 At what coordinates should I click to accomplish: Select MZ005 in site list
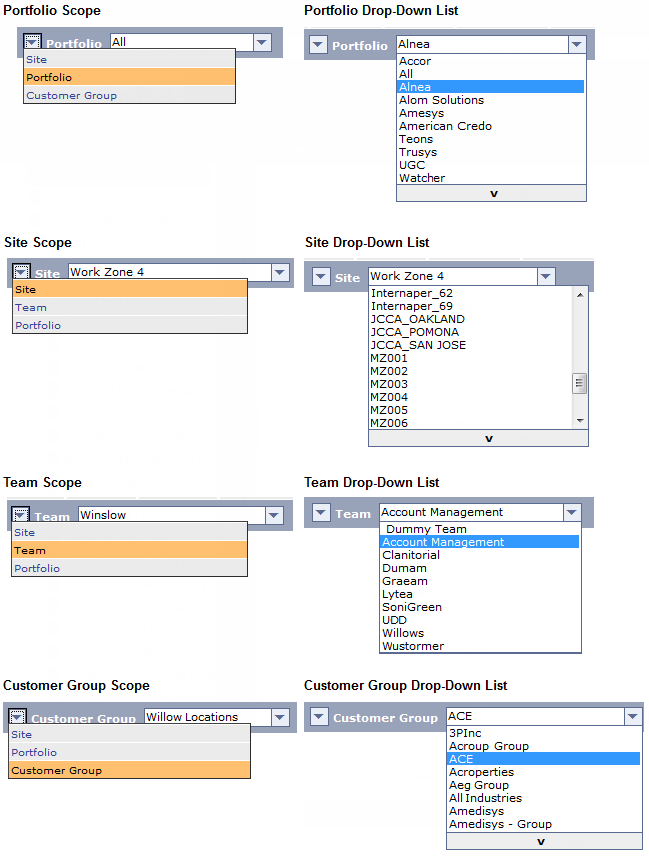tap(471, 410)
